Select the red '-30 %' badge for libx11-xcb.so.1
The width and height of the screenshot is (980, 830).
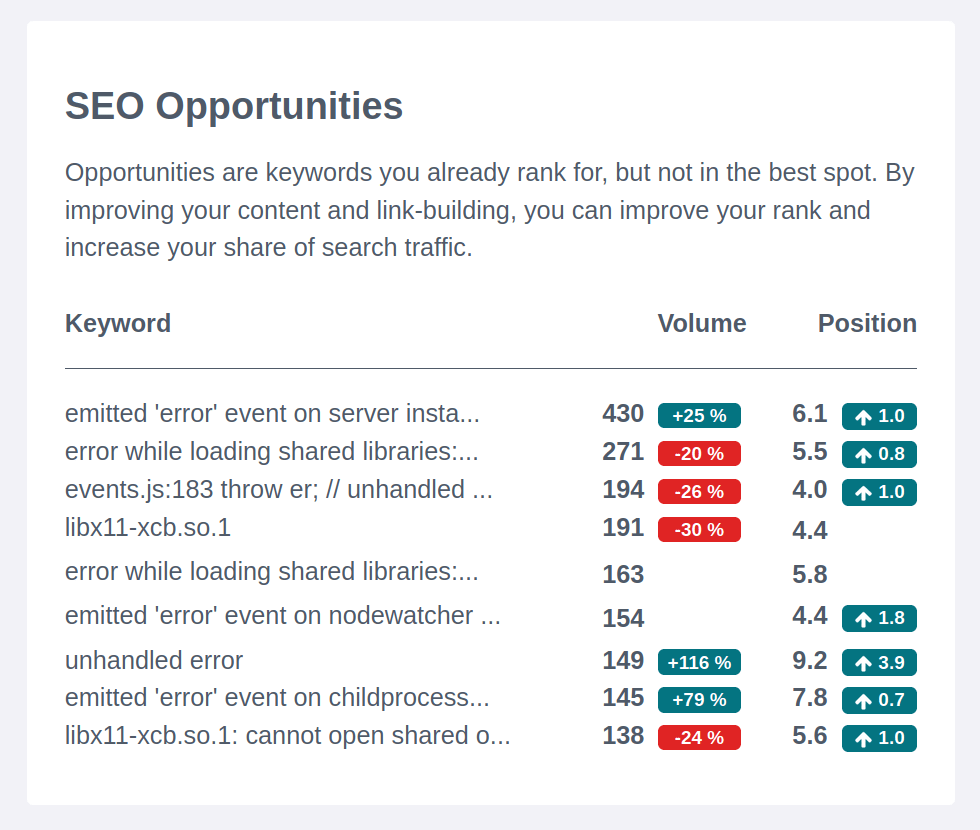[699, 530]
